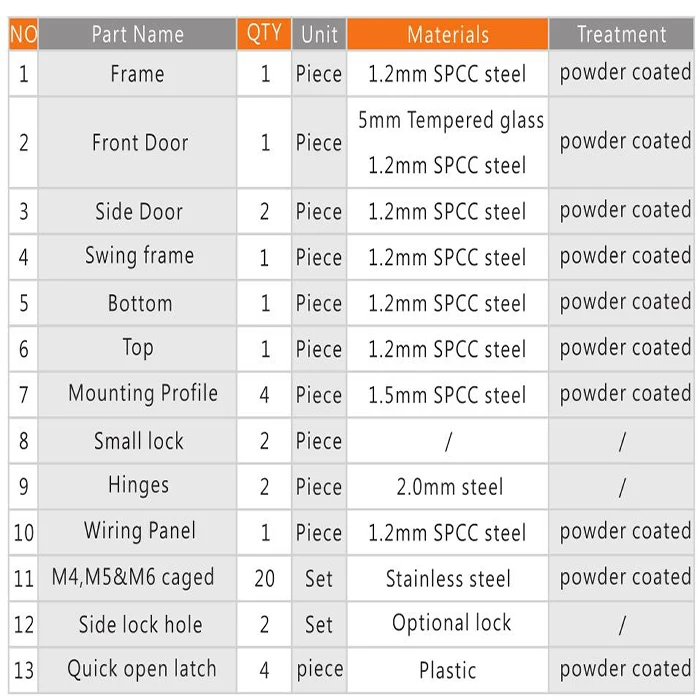Image resolution: width=700 pixels, height=700 pixels.
Task: Select the Unit column header
Action: [319, 34]
